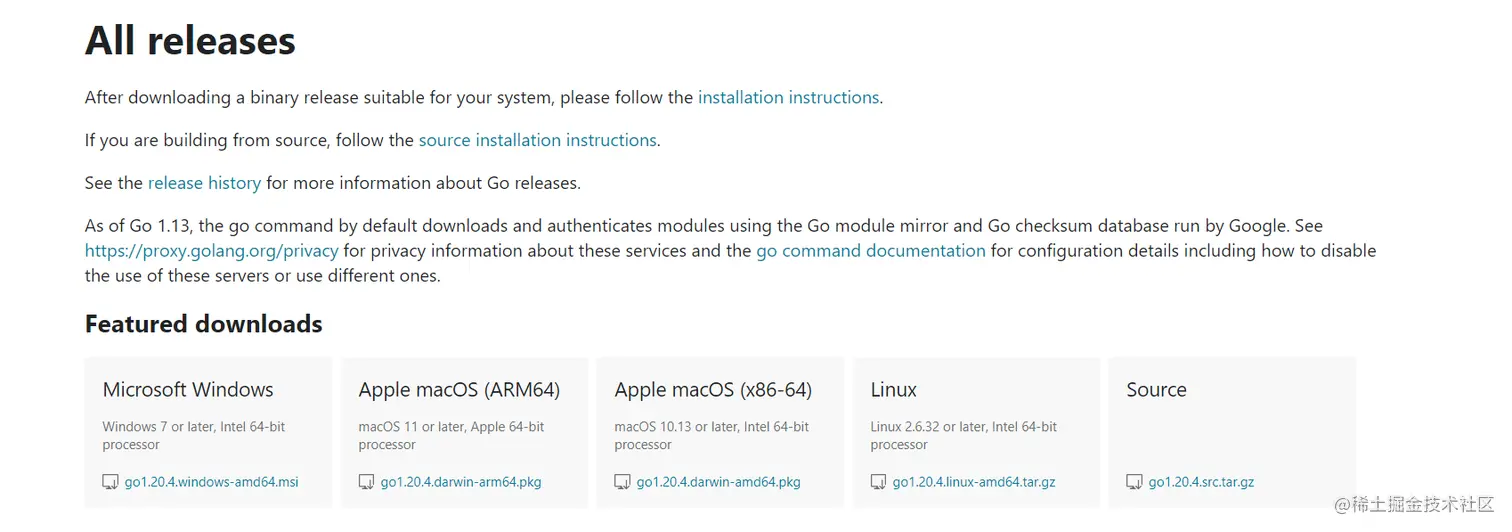
Task: Select the Apple macOS (x86-64) card title
Action: point(713,390)
